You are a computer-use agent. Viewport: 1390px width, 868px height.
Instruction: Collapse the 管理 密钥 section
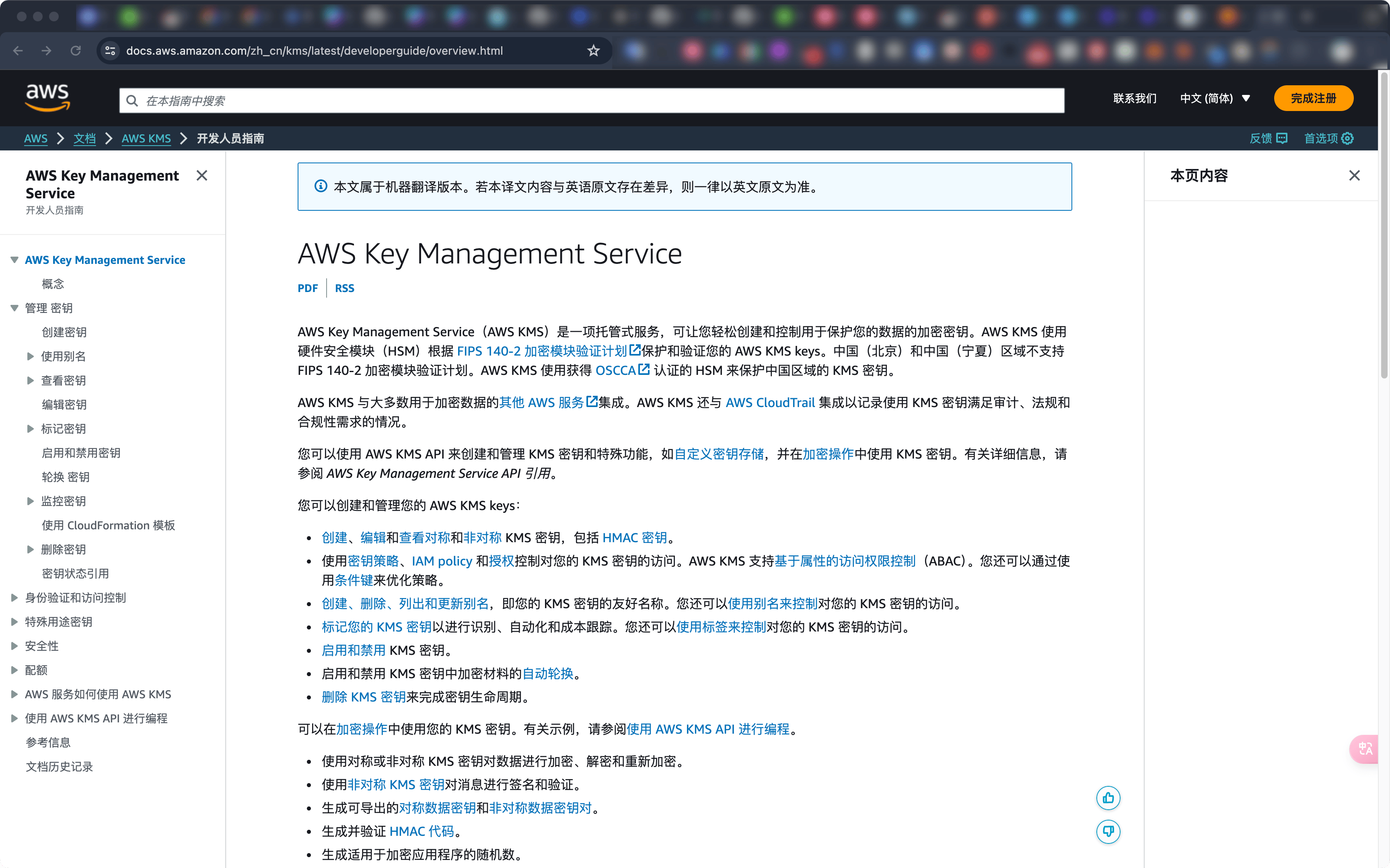pyautogui.click(x=14, y=308)
